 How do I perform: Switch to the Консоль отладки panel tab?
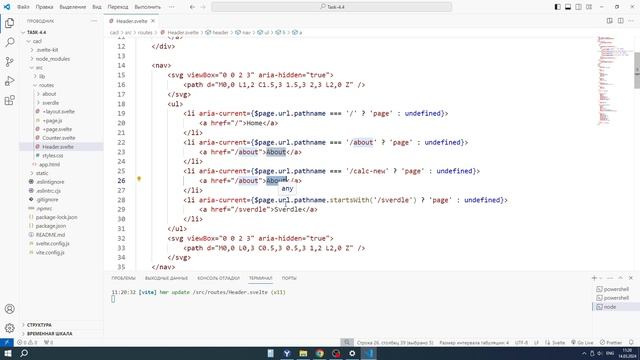tap(218, 278)
